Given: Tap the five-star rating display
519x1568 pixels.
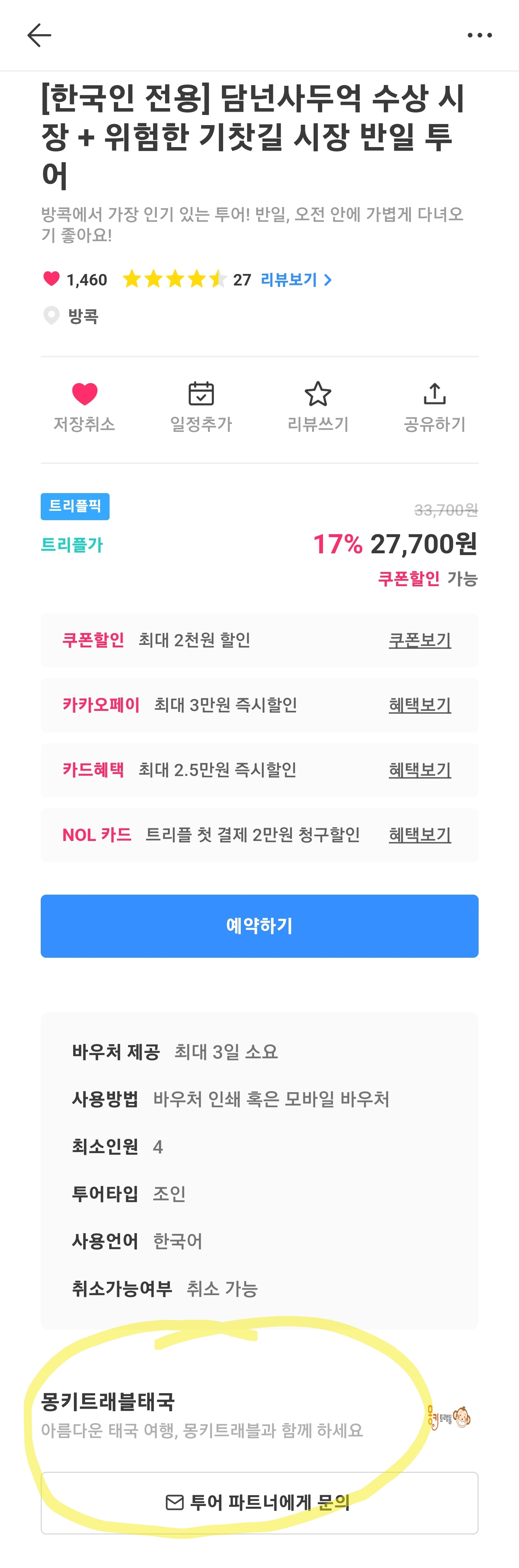Looking at the screenshot, I should 175,279.
